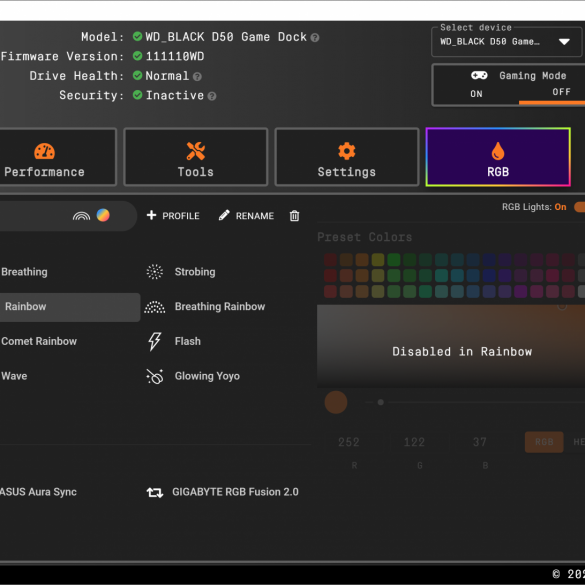This screenshot has height=585, width=585.
Task: Select the Rainbow effect
Action: pyautogui.click(x=70, y=307)
